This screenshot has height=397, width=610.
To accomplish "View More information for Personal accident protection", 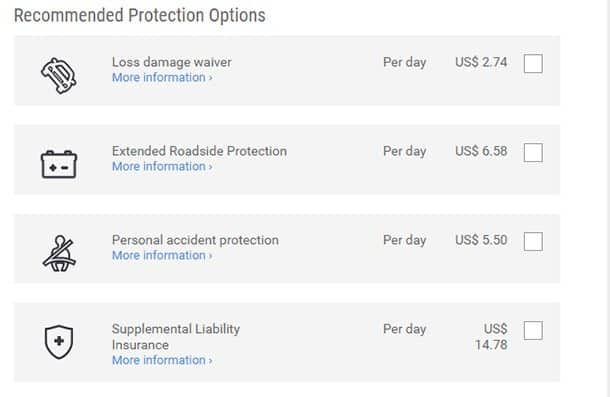I will [162, 255].
